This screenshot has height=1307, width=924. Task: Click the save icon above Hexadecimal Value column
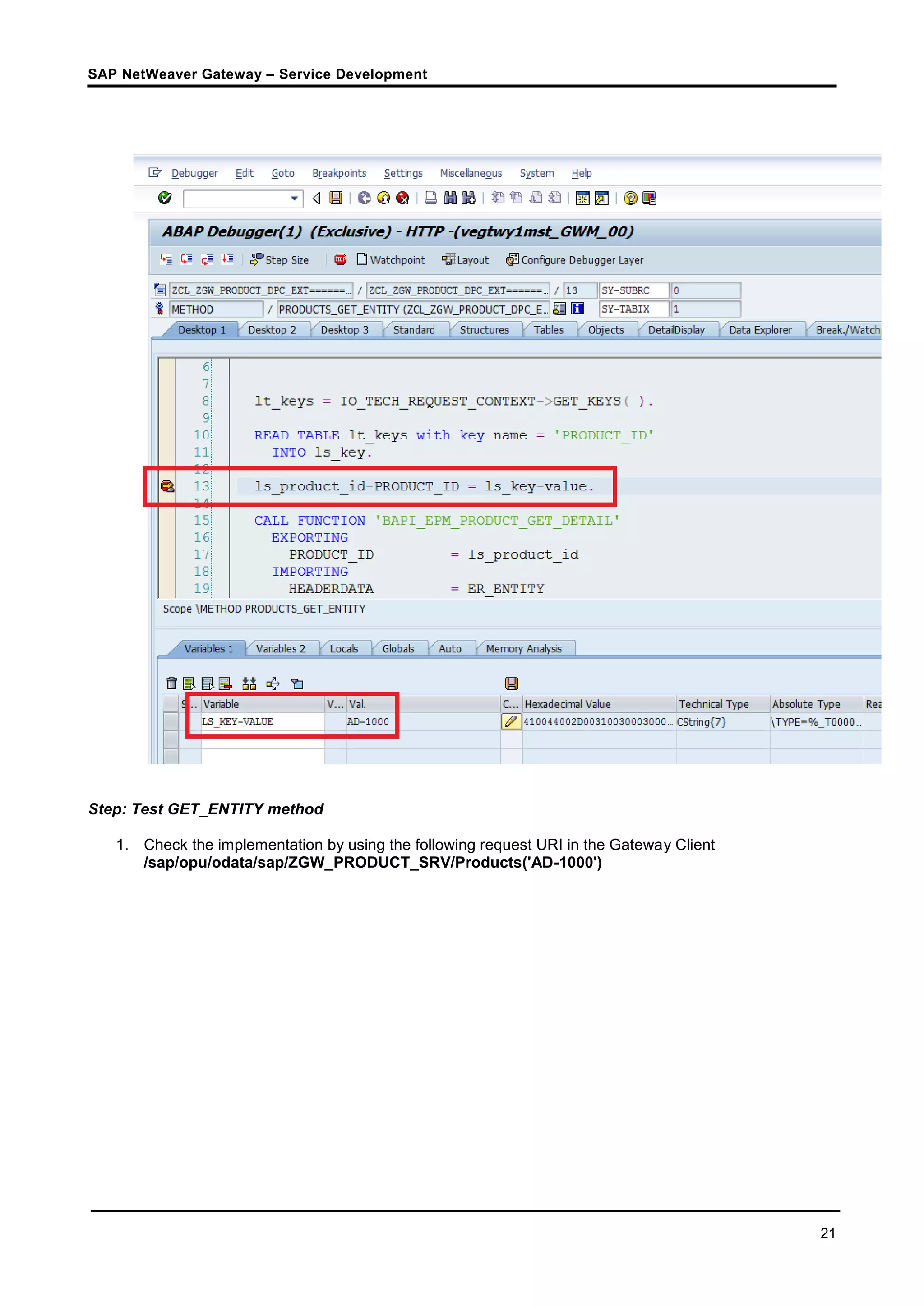(511, 684)
